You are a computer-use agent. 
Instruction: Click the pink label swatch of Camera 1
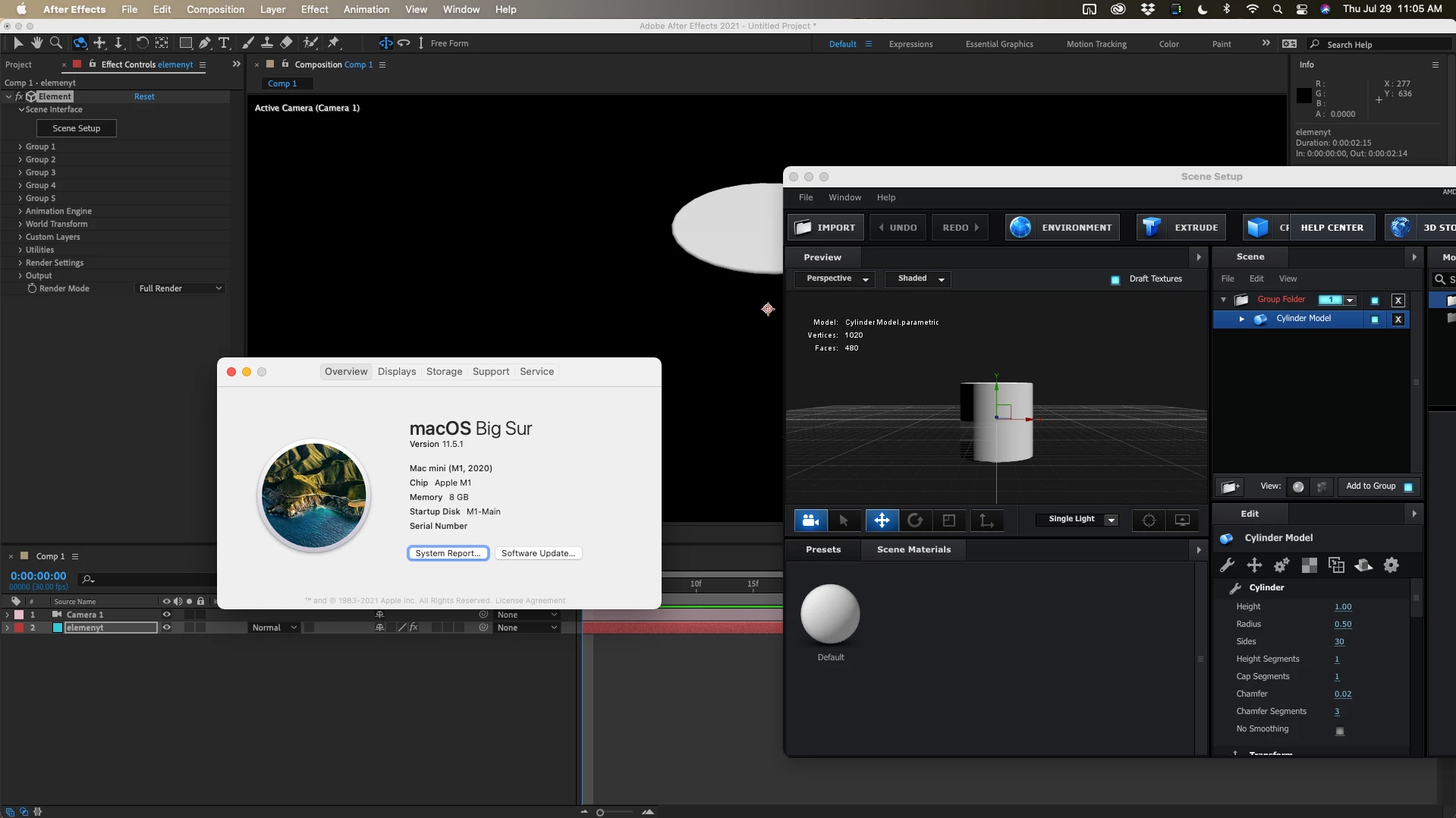tap(19, 615)
